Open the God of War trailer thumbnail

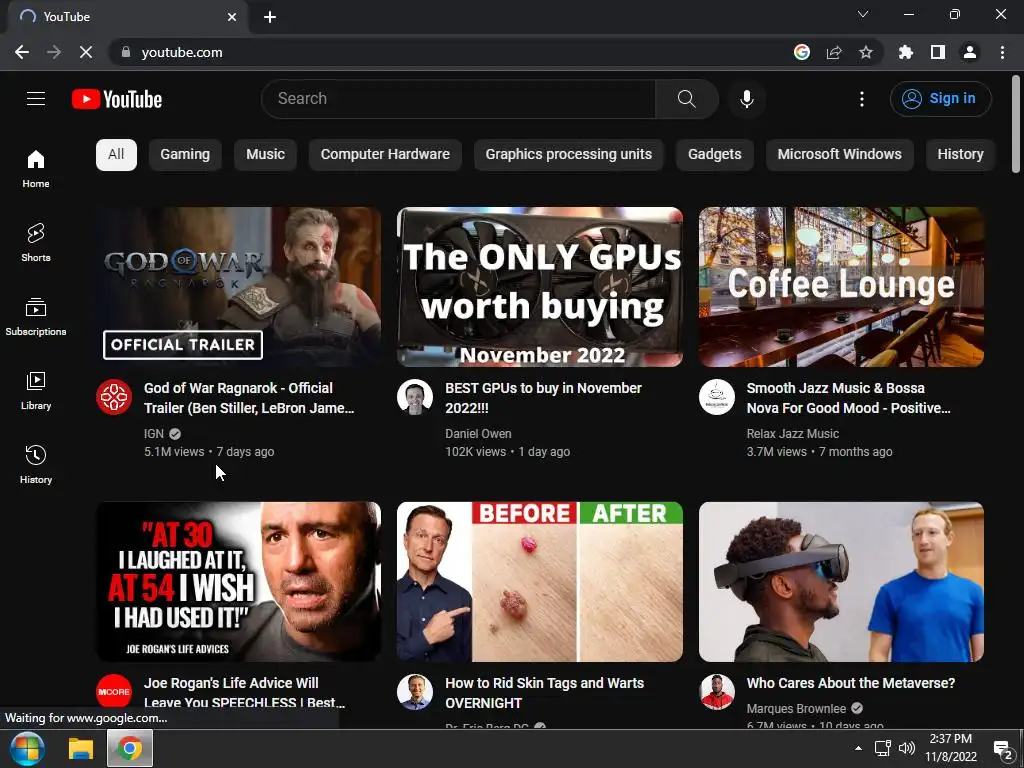click(x=238, y=287)
